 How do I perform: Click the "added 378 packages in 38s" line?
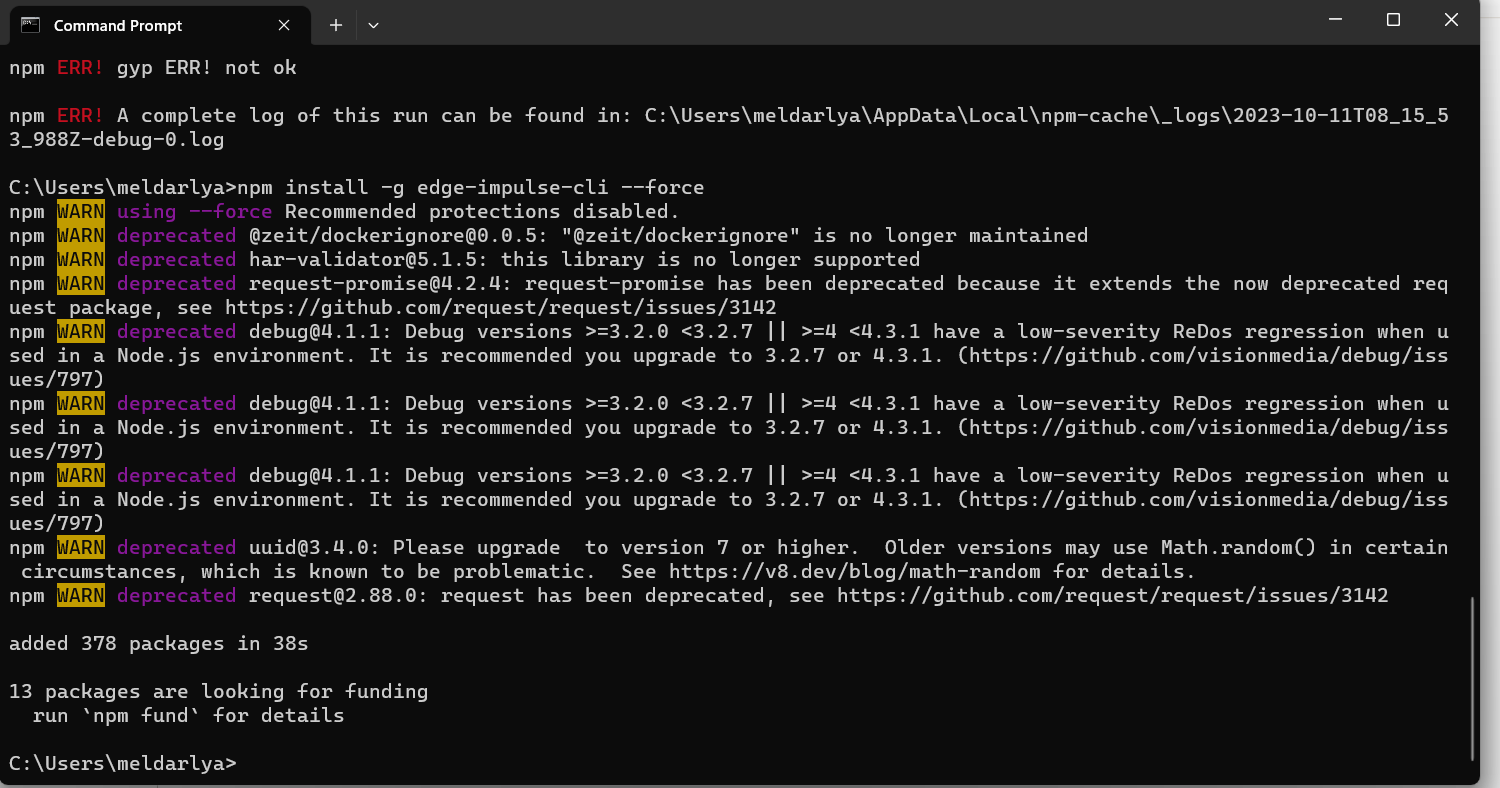tap(158, 644)
